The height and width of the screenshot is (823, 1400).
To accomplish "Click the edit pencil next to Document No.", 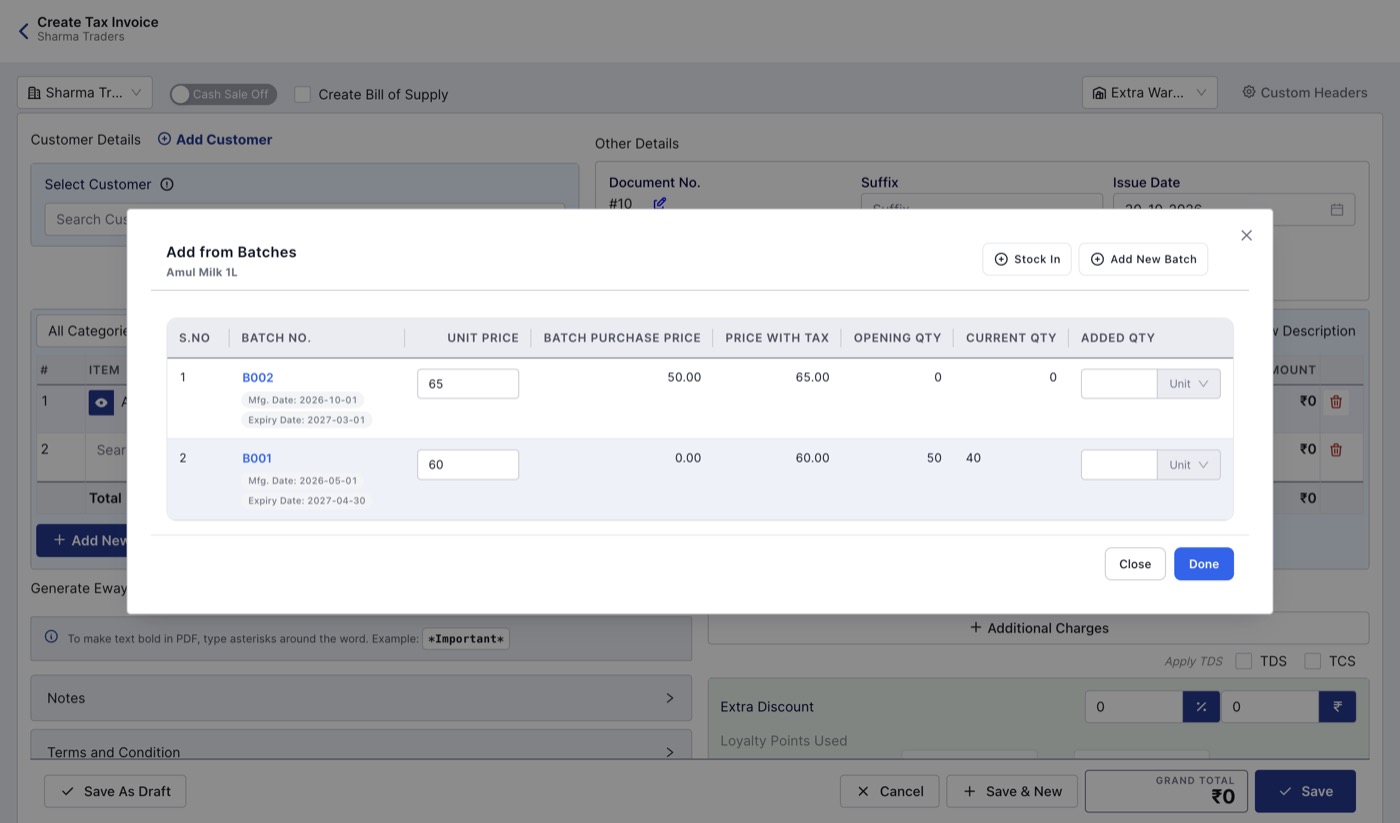I will pos(659,203).
